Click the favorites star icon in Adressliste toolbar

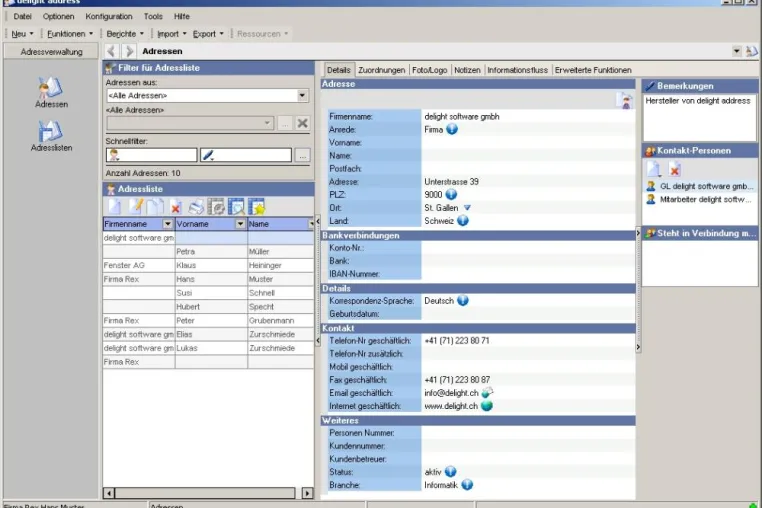257,207
